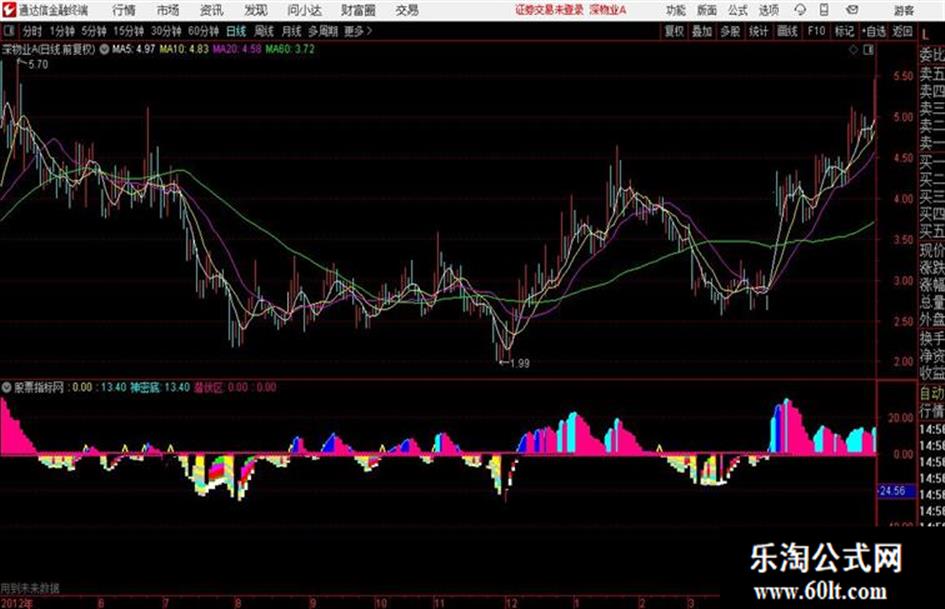945x609 pixels.
Task: Click the 统计 statistics toolbar button
Action: [758, 31]
